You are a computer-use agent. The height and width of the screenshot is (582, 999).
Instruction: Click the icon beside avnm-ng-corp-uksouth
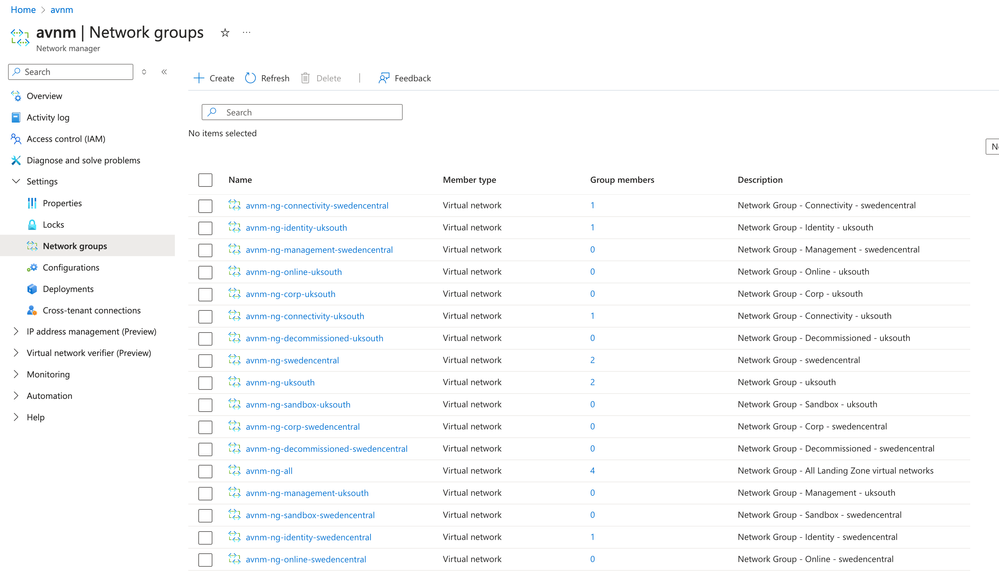click(x=234, y=294)
